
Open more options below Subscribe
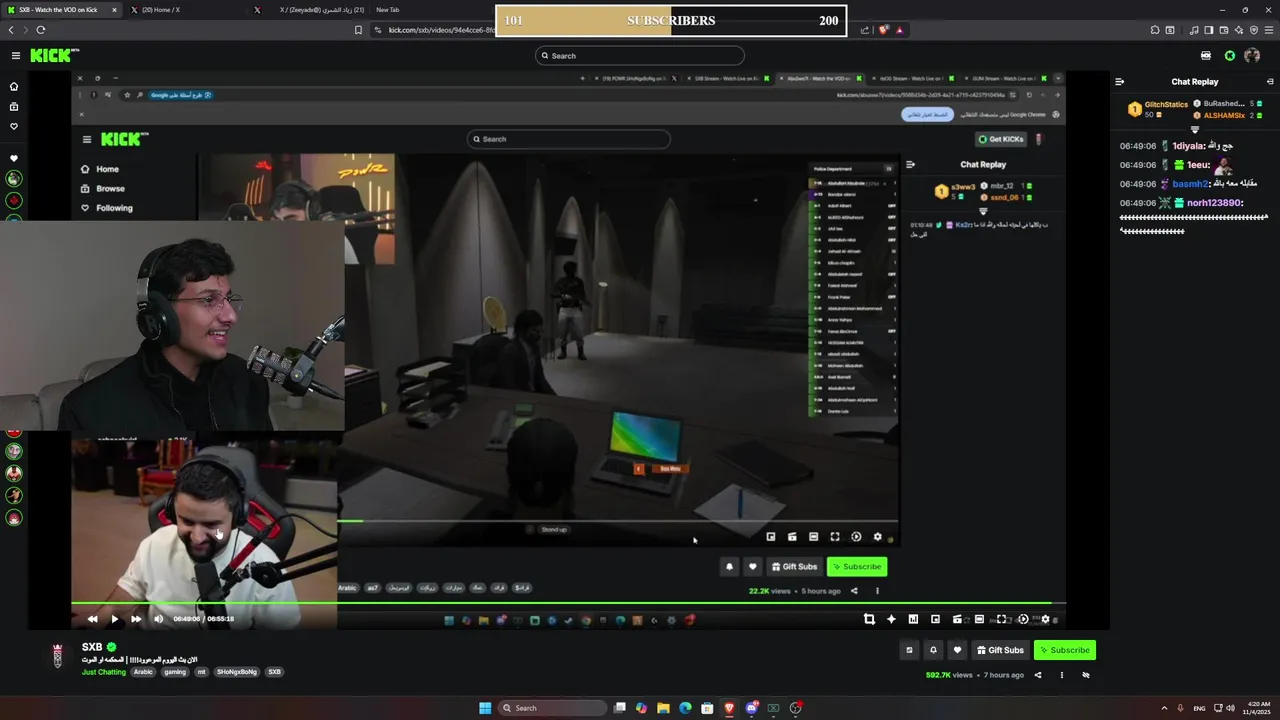pos(1061,675)
